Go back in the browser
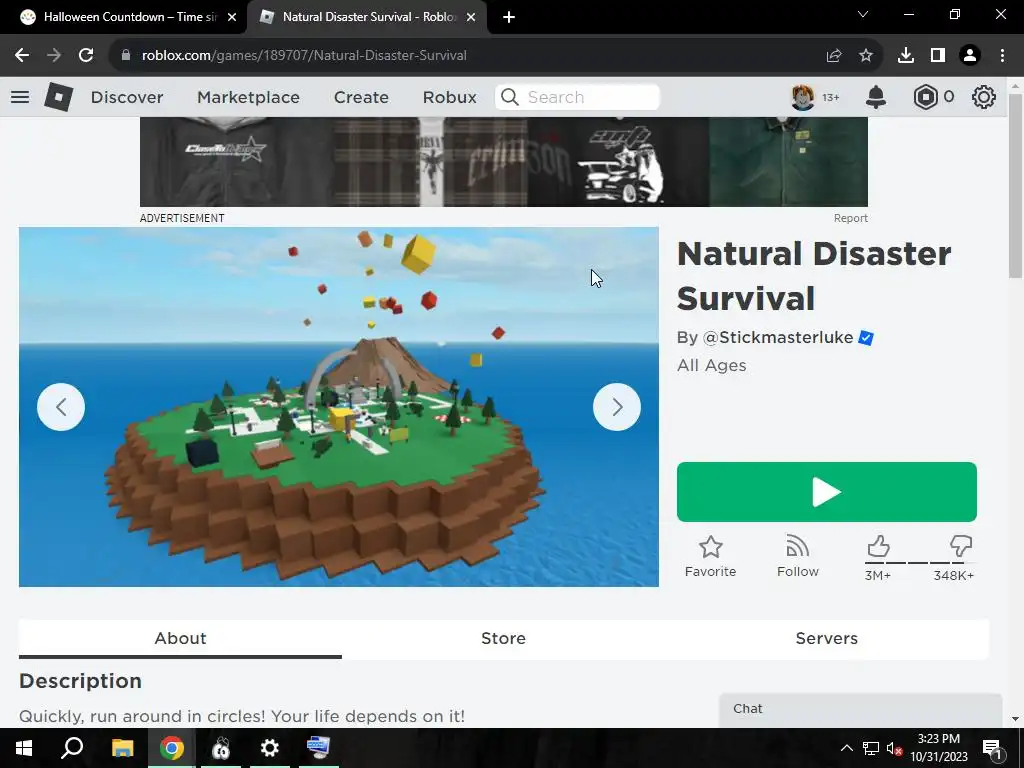Image resolution: width=1024 pixels, height=768 pixels. [22, 56]
